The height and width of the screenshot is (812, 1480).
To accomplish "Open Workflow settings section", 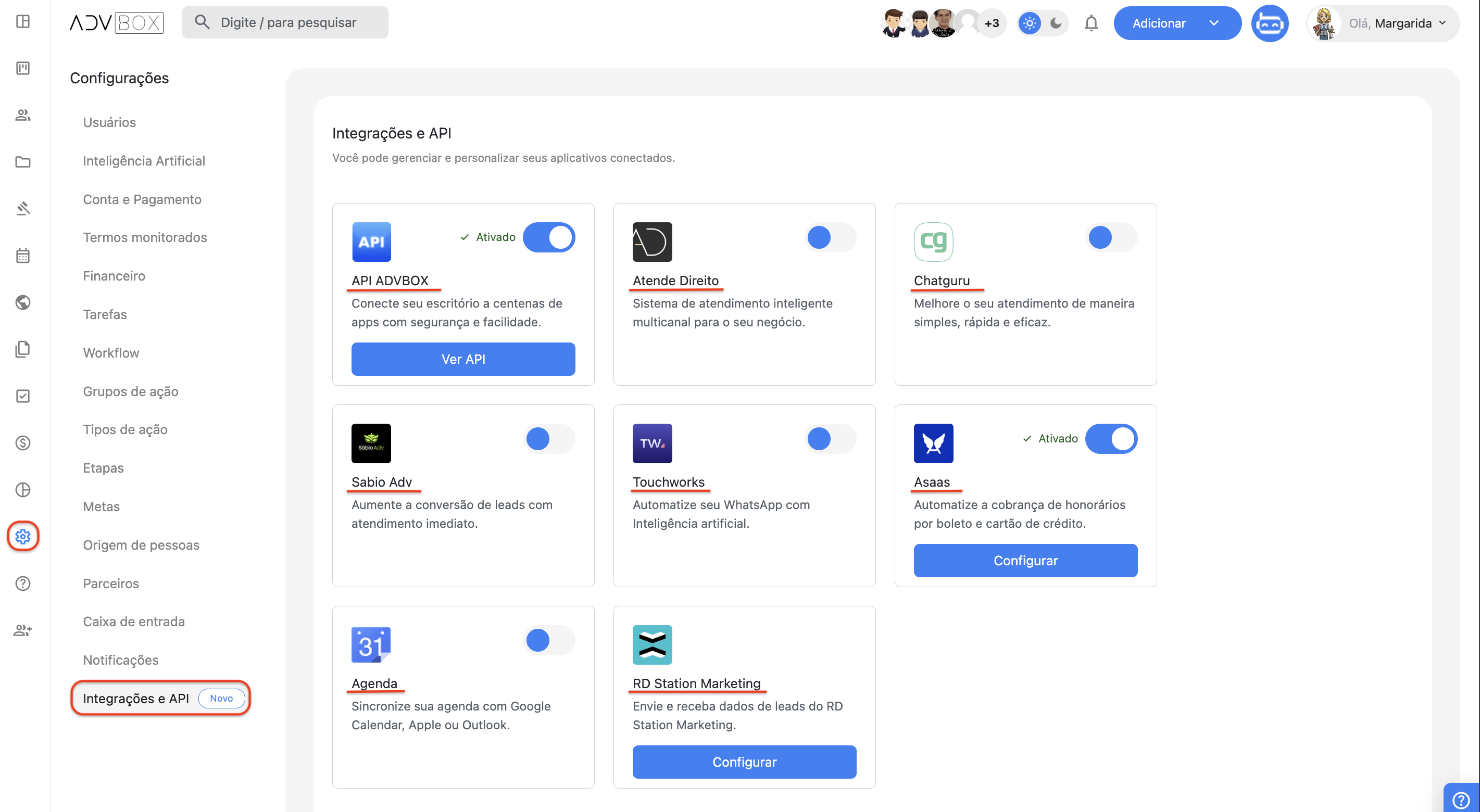I will coord(111,352).
